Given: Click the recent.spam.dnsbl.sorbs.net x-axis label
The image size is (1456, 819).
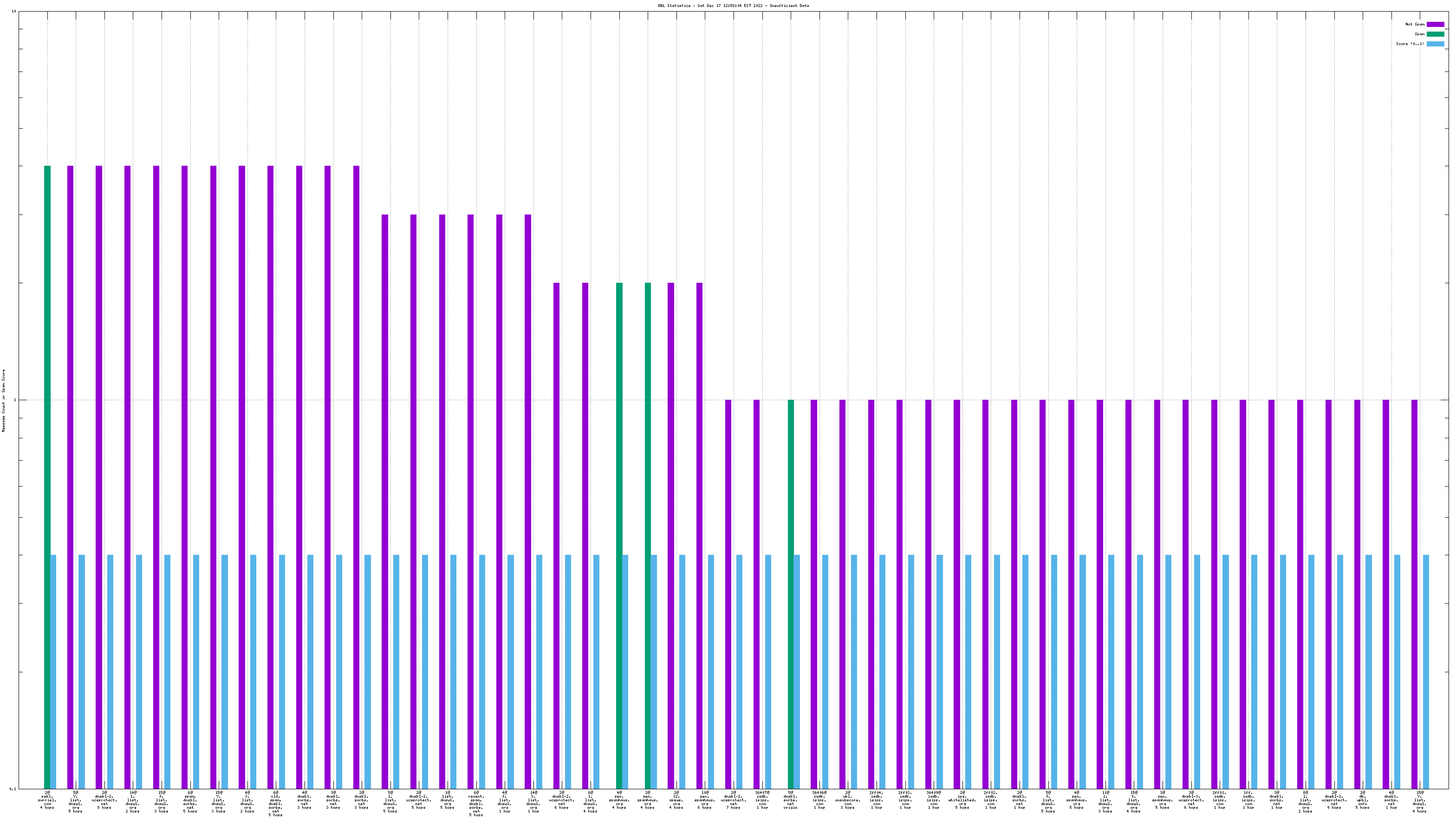Looking at the screenshot, I should [476, 803].
